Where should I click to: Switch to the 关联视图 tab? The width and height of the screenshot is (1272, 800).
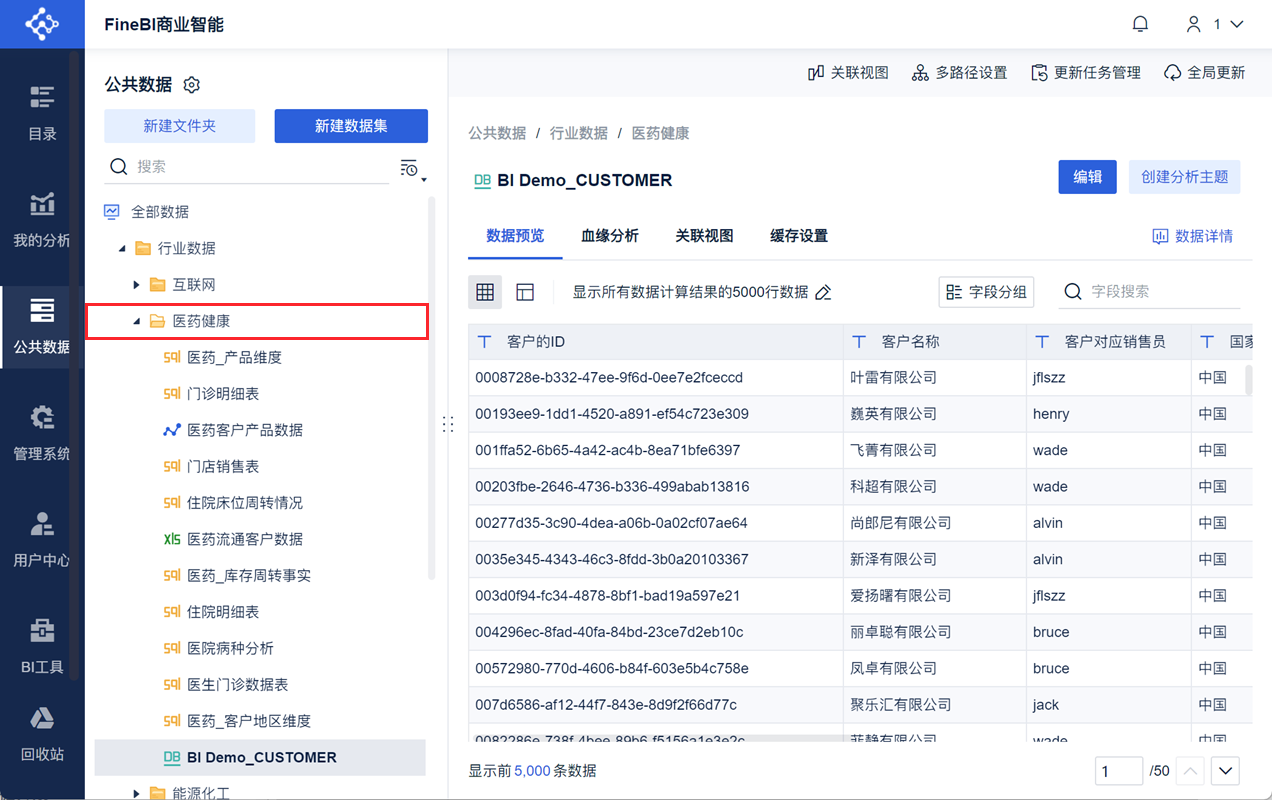pos(704,236)
